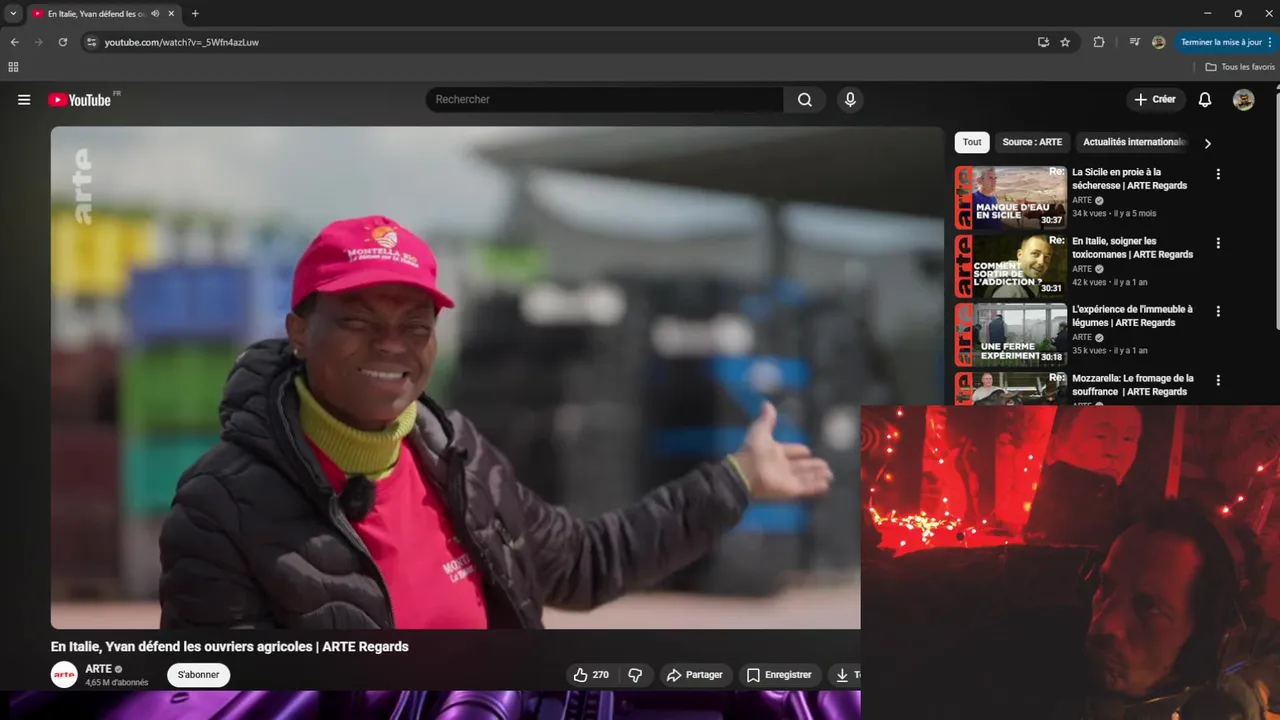Open the apps grid in bookmarks bar
Image resolution: width=1280 pixels, height=720 pixels.
(x=13, y=67)
